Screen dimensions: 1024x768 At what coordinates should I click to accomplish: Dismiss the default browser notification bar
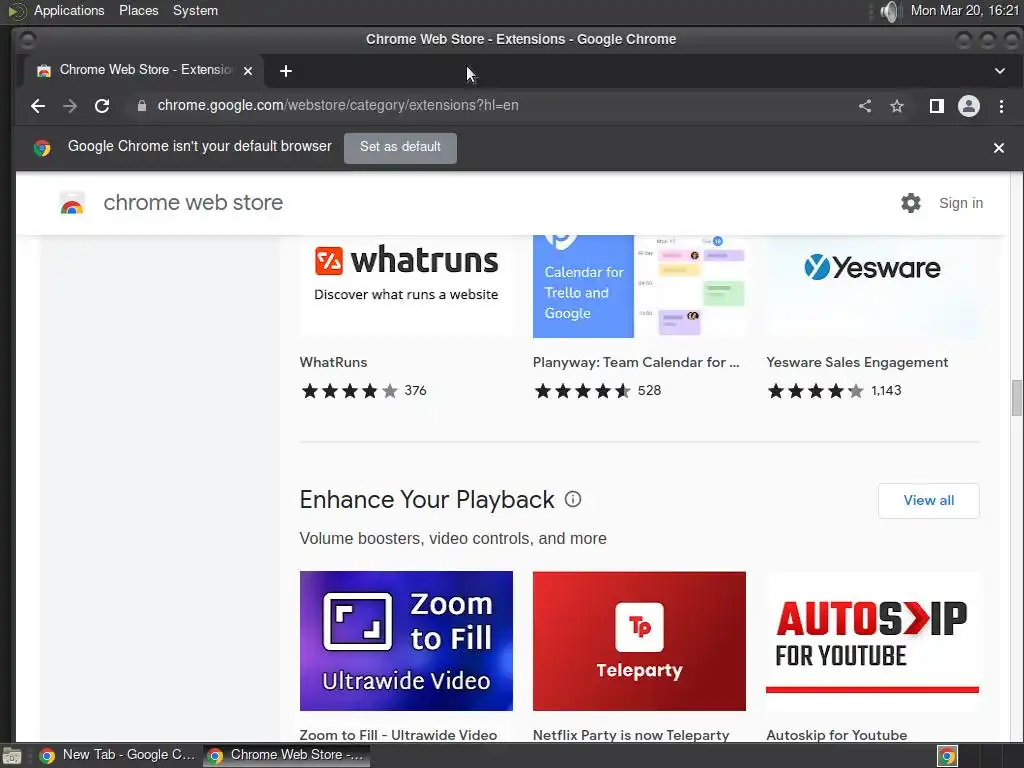coord(999,148)
